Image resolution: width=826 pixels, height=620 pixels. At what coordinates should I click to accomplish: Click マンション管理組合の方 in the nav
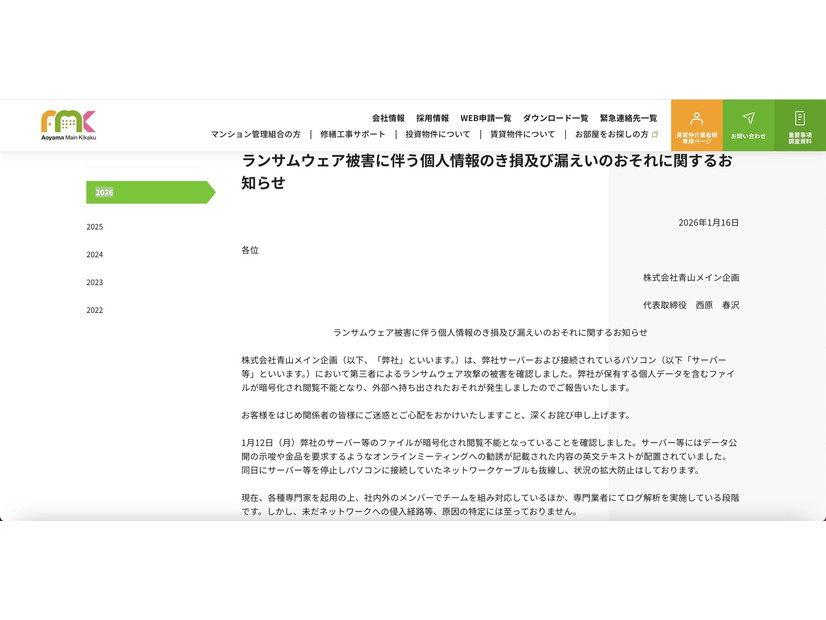pyautogui.click(x=258, y=134)
